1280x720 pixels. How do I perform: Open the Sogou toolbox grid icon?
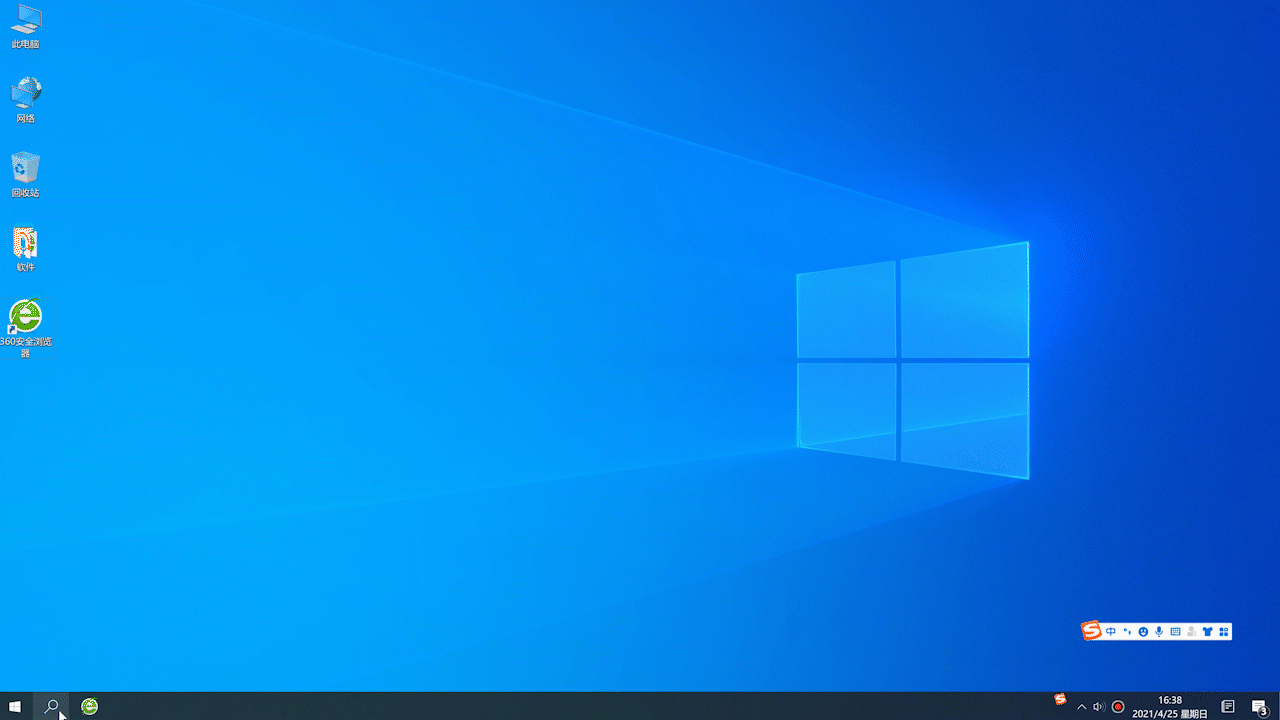pyautogui.click(x=1223, y=632)
